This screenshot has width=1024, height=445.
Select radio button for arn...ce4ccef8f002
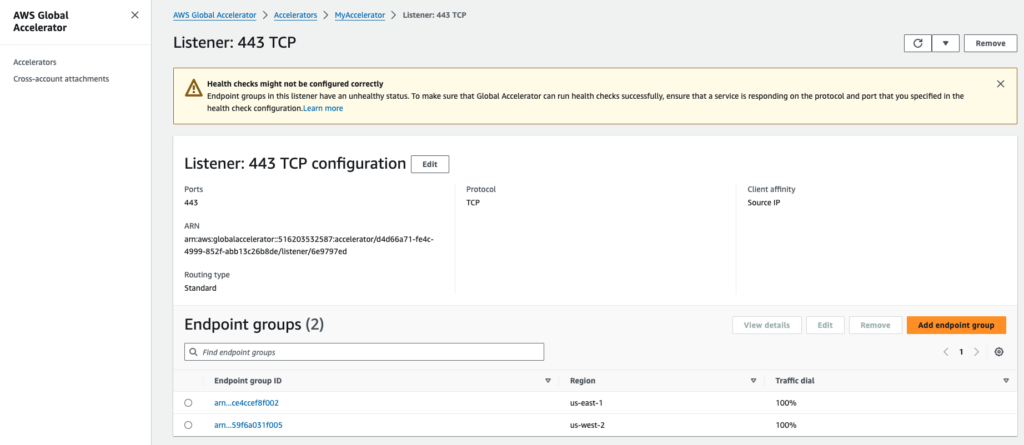pyautogui.click(x=189, y=403)
